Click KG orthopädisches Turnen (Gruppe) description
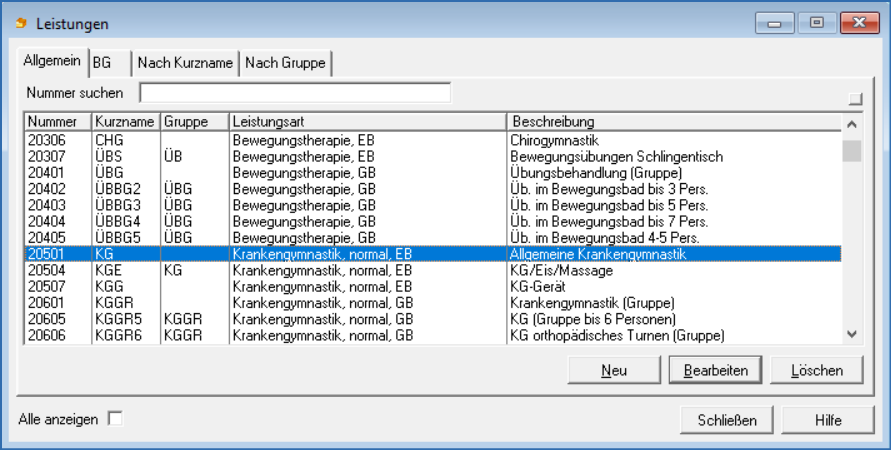 coord(617,335)
